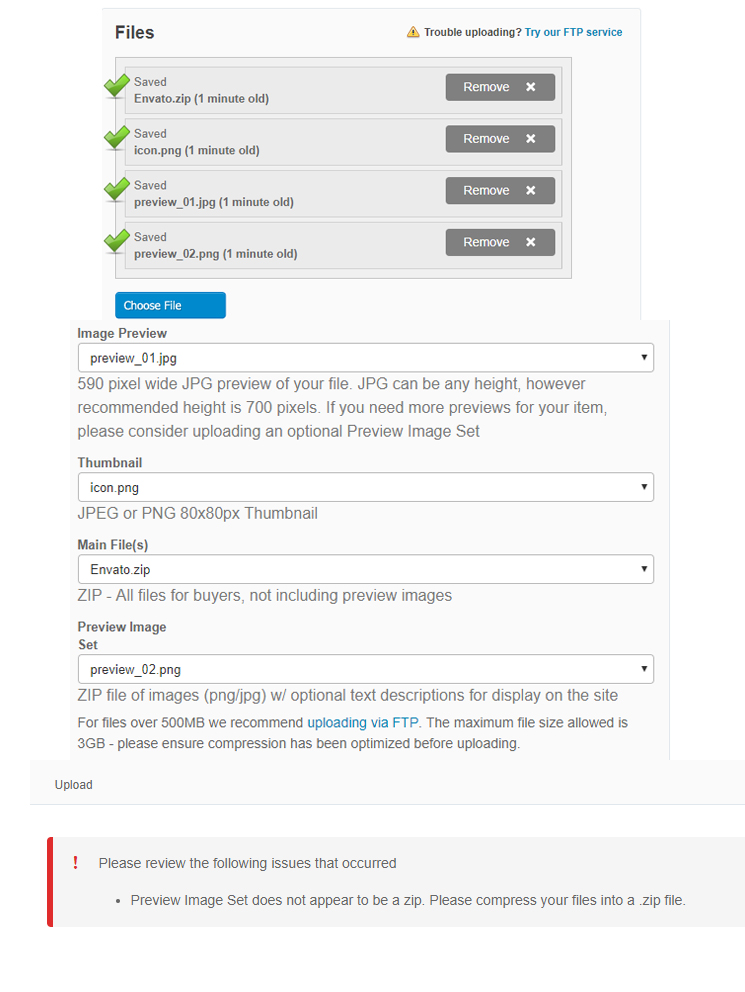745x992 pixels.
Task: Open the Try our FTP service link
Action: (x=574, y=32)
